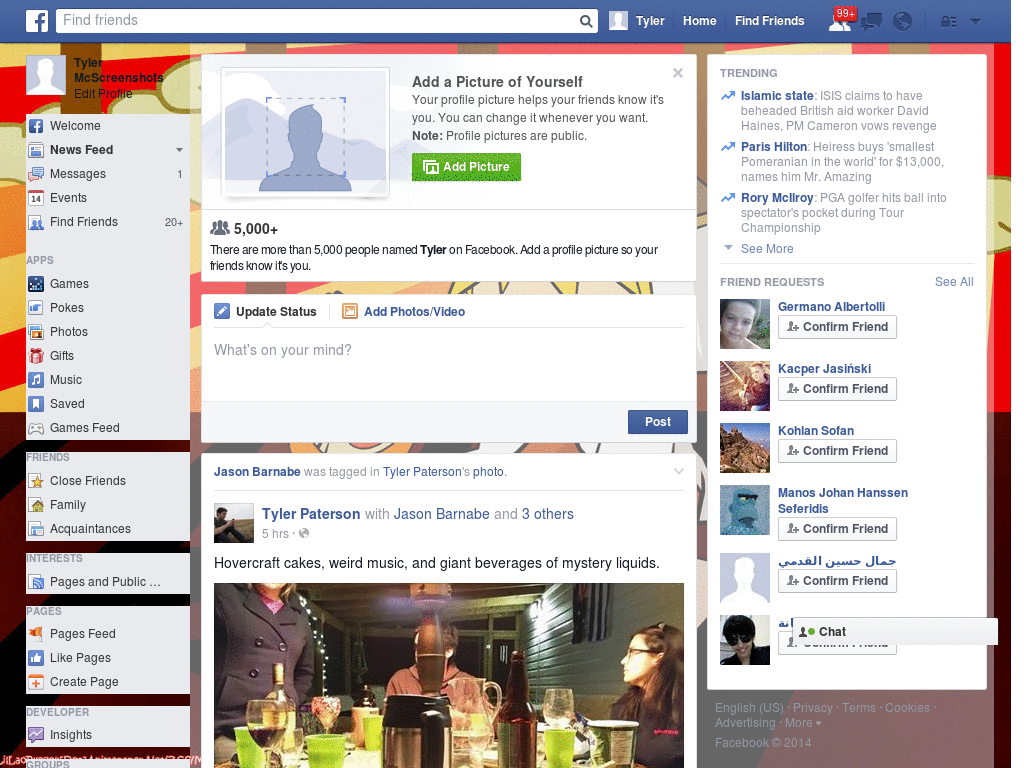Click the Saved bookmark icon
The width and height of the screenshot is (1024, 768).
point(36,404)
